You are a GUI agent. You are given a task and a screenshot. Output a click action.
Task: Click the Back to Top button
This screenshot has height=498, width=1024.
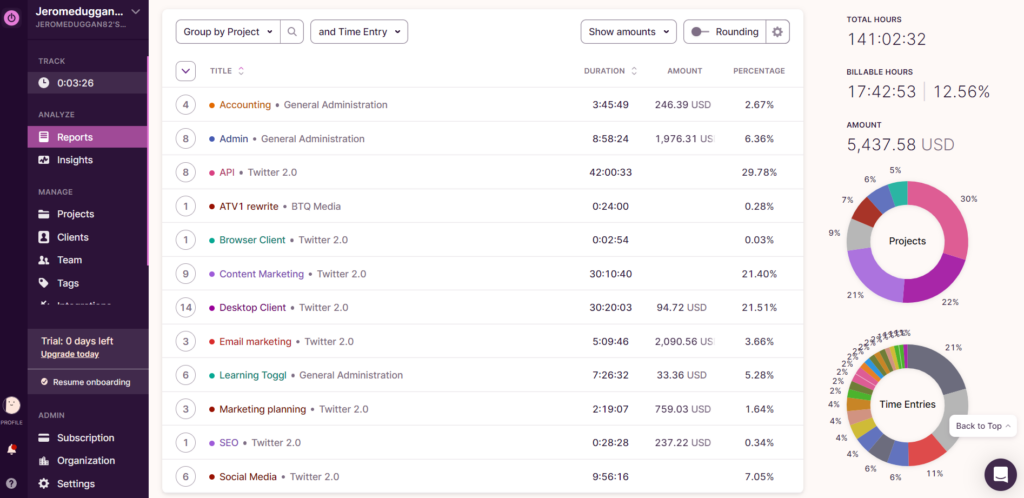point(983,426)
